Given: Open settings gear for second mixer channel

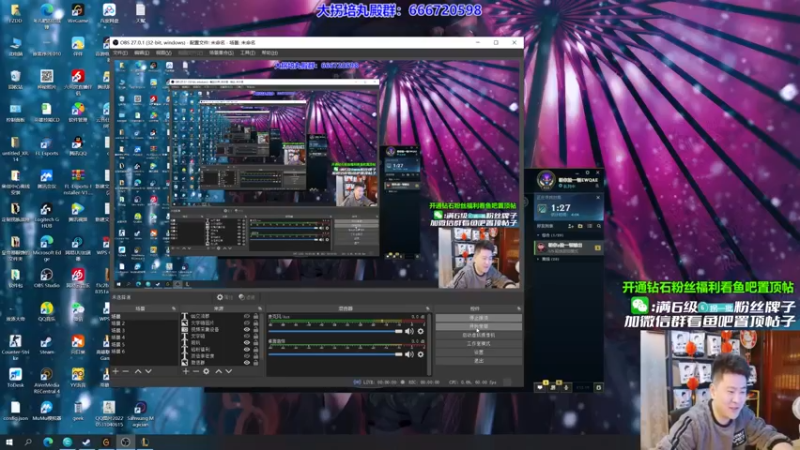Looking at the screenshot, I should click(x=420, y=354).
